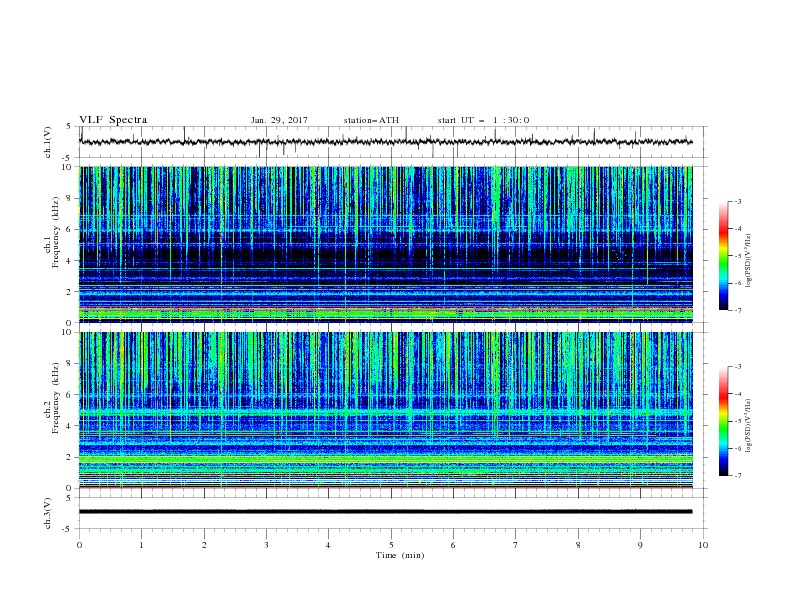Click the "Time (min)" x-axis label

[400, 555]
